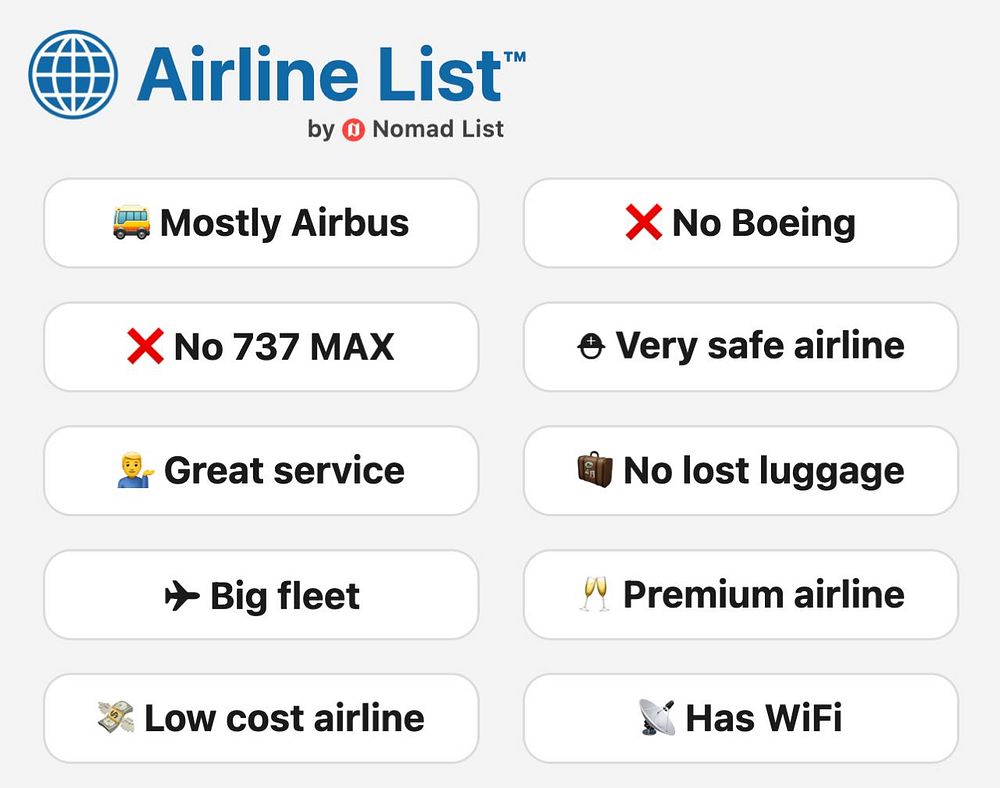Enable the Very safe airline filter
Viewport: 1000px width, 788px height.
[x=740, y=347]
